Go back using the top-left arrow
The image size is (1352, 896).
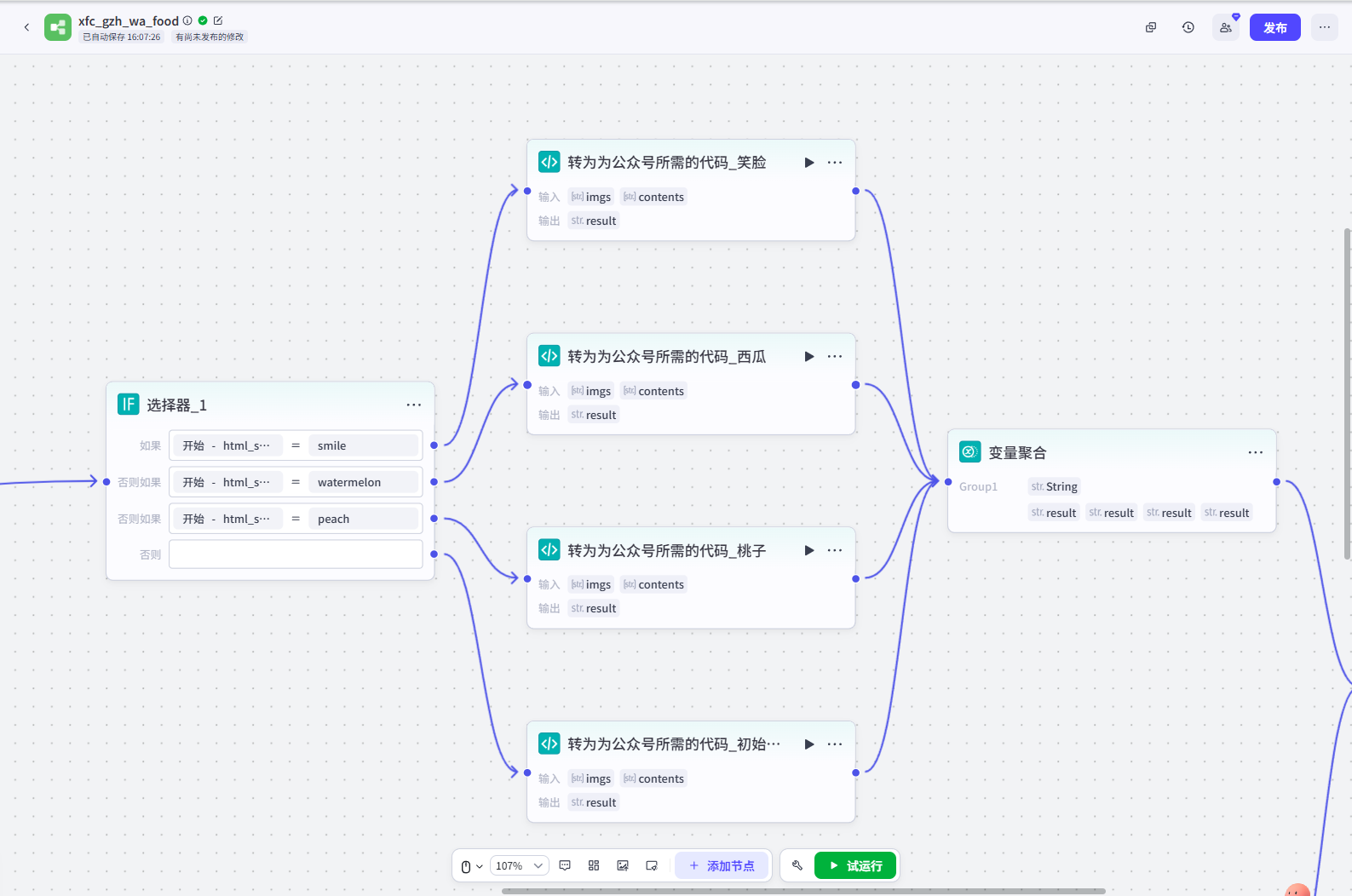[26, 27]
